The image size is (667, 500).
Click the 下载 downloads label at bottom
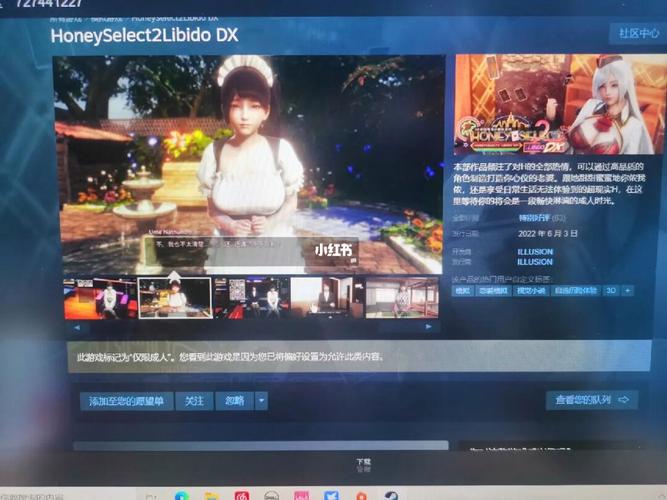[x=363, y=462]
